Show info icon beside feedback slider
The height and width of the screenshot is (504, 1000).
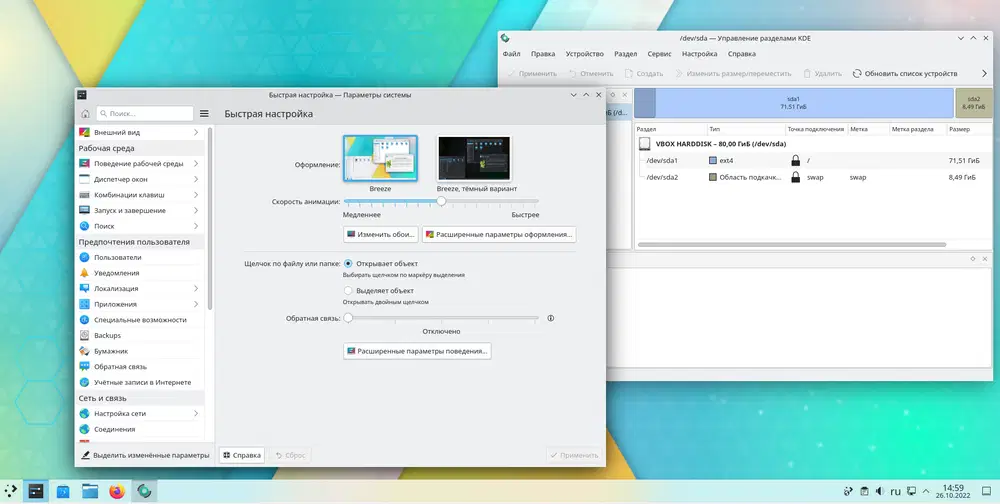550,318
